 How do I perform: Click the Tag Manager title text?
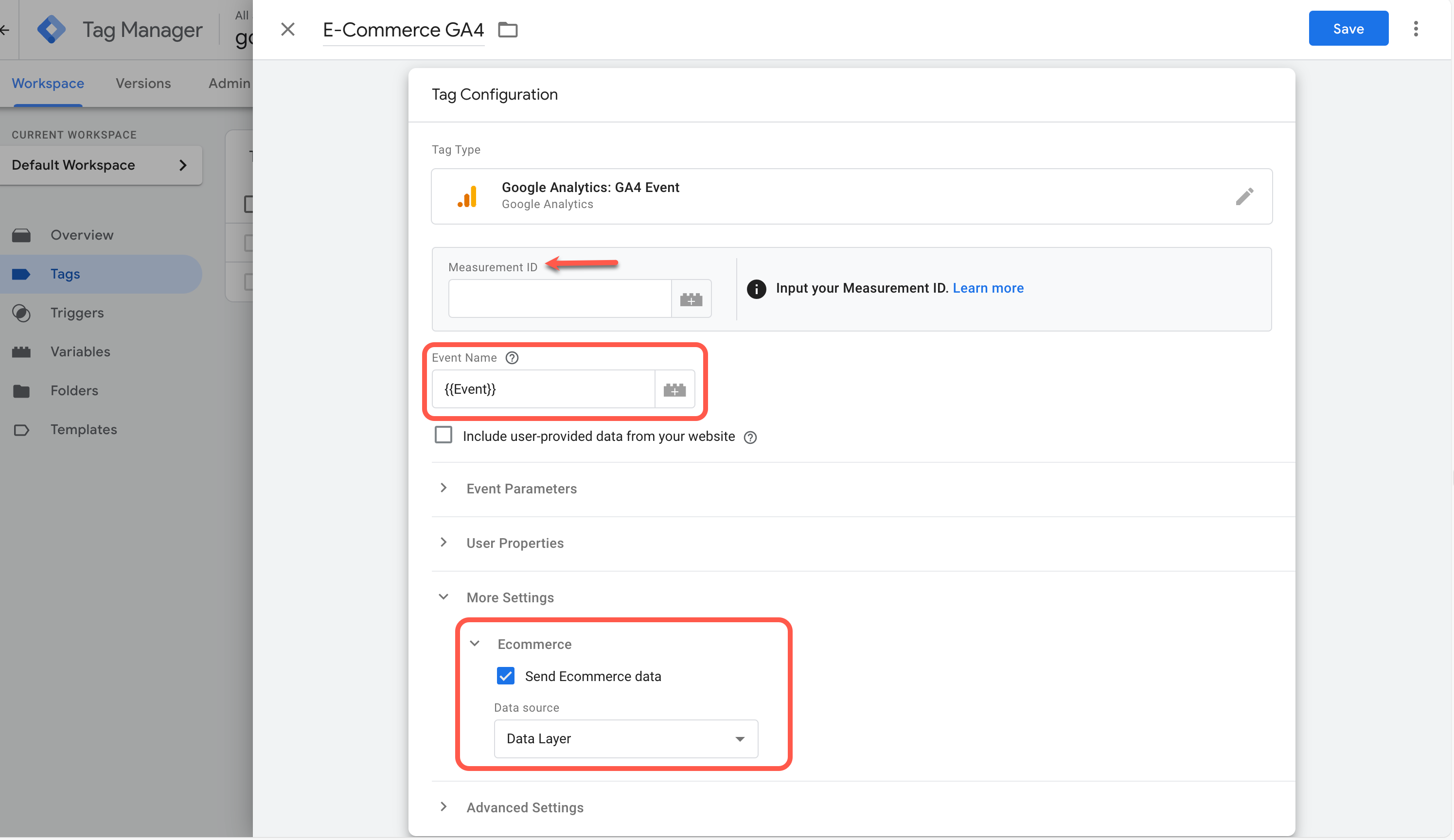click(142, 30)
